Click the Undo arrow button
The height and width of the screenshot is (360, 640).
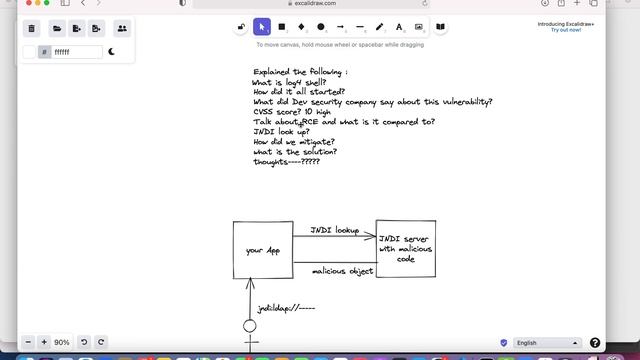(x=84, y=342)
